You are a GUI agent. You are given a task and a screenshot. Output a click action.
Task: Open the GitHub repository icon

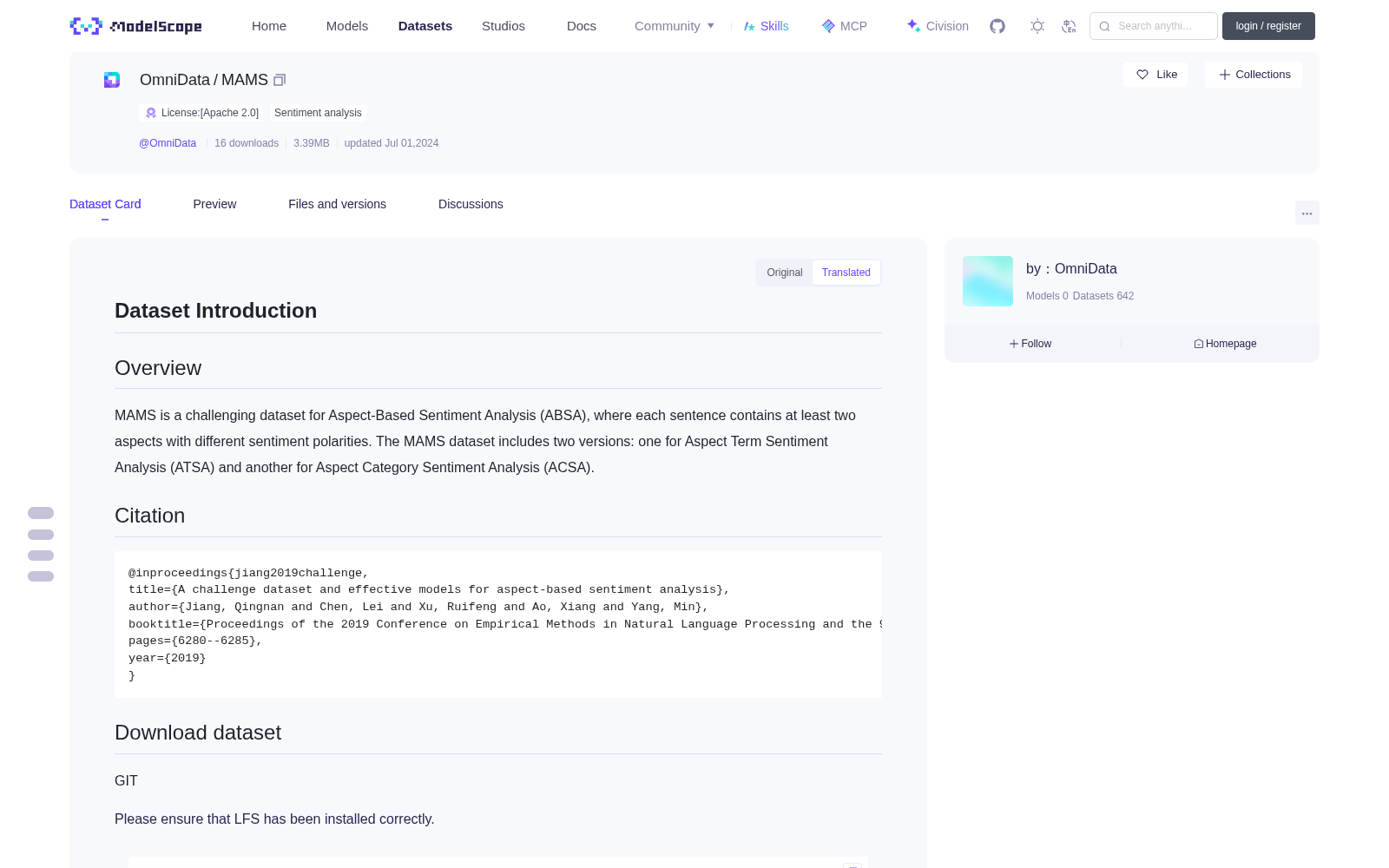997,26
